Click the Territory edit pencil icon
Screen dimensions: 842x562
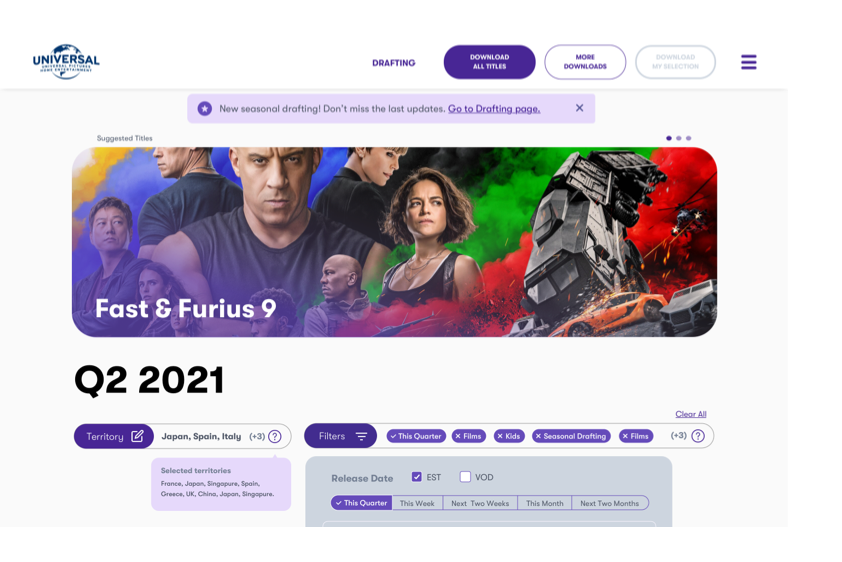click(x=137, y=436)
